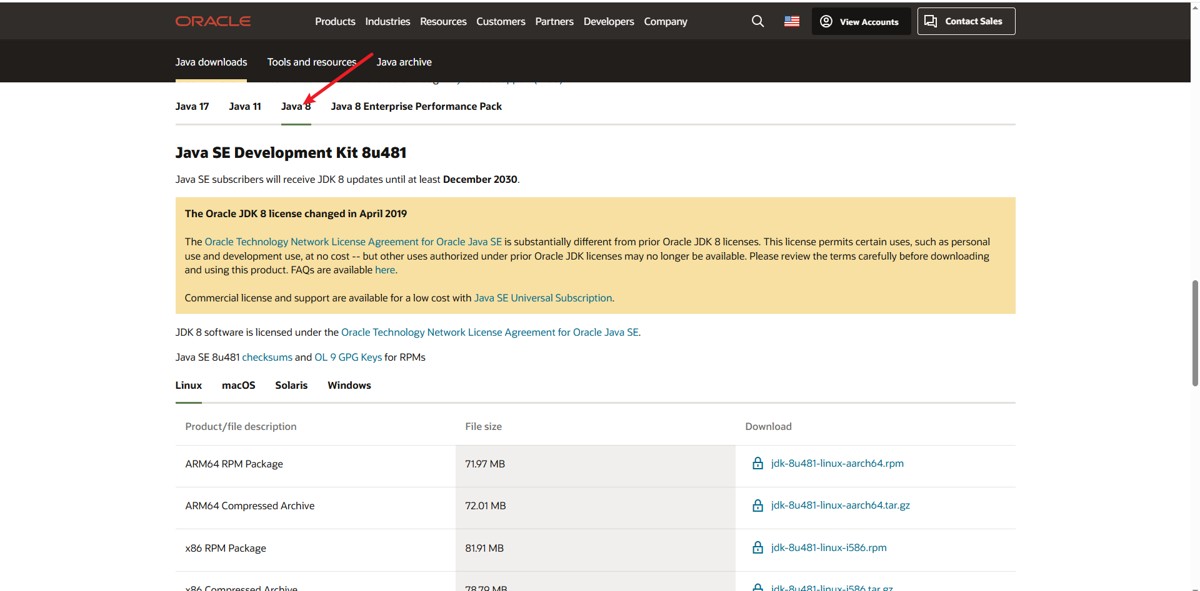The width and height of the screenshot is (1200, 591).
Task: Select the Java 11 tab
Action: click(245, 106)
